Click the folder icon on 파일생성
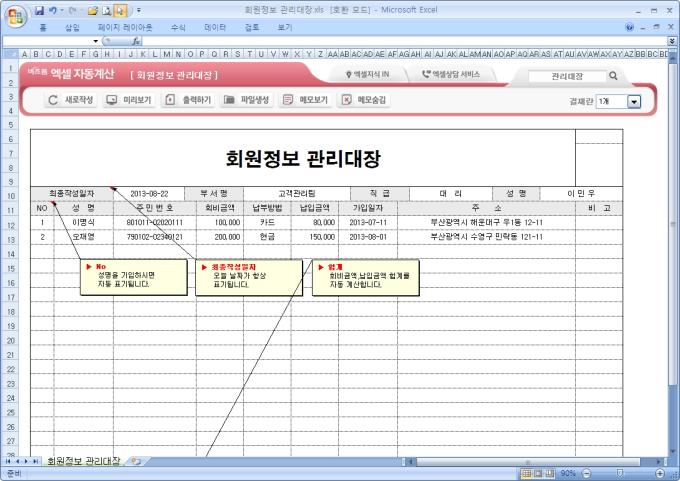Viewport: 680px width, 481px height. (229, 100)
